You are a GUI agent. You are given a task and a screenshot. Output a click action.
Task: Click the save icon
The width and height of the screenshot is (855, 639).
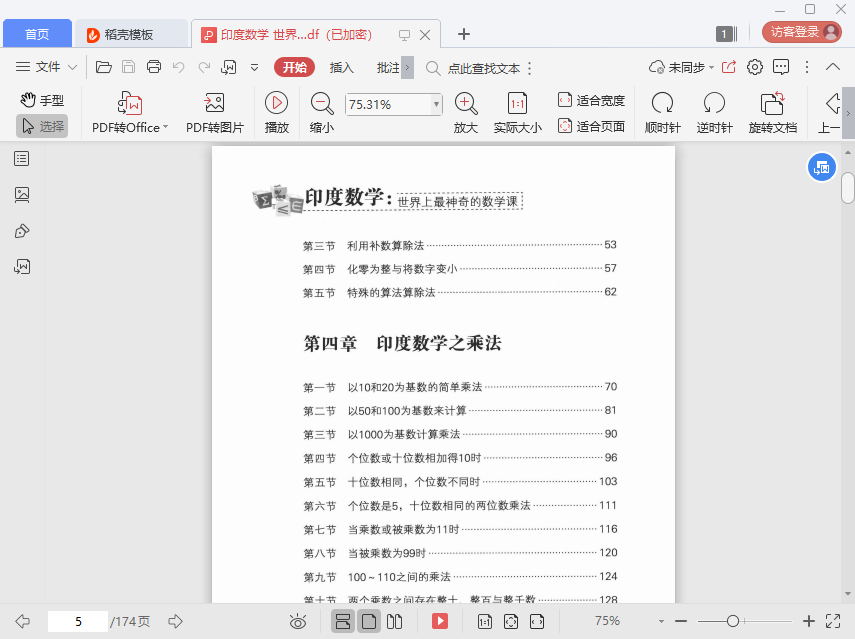129,67
